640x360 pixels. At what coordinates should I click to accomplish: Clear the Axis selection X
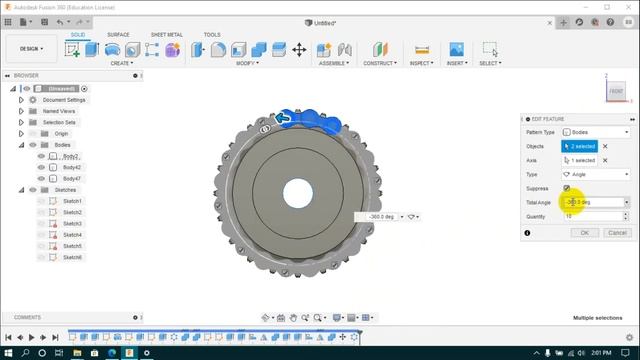pyautogui.click(x=605, y=160)
